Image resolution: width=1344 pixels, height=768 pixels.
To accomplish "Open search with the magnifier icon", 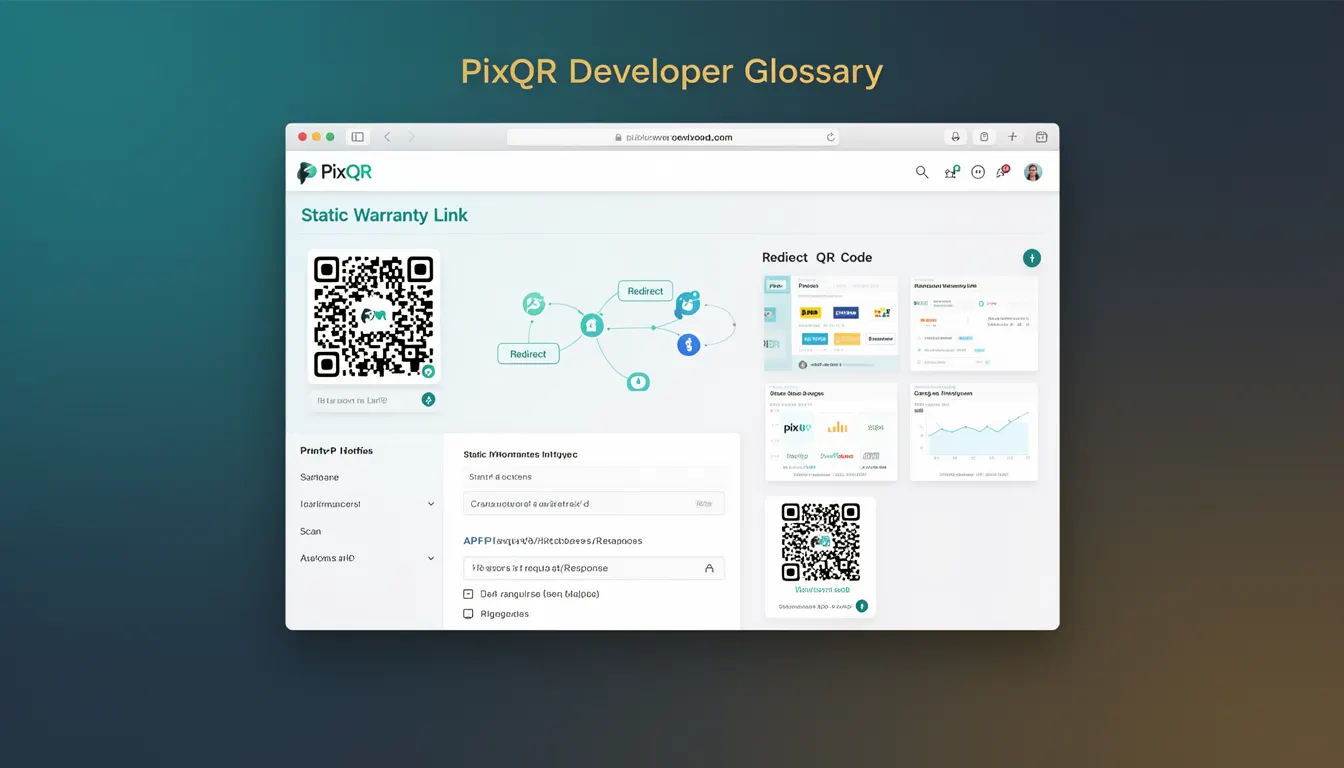I will click(922, 172).
